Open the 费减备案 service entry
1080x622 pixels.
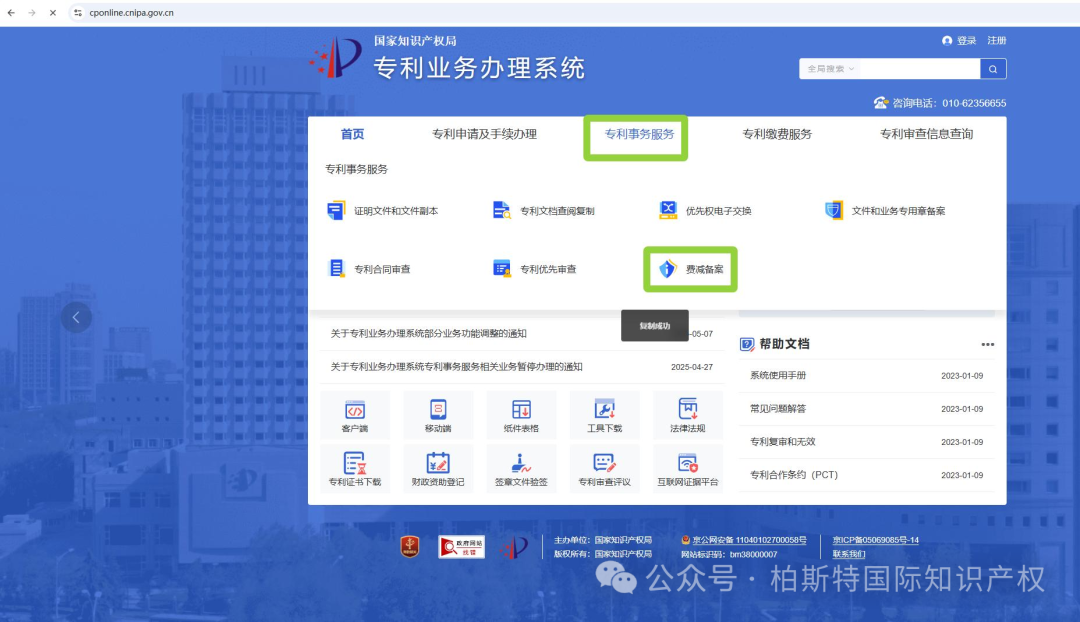point(691,268)
